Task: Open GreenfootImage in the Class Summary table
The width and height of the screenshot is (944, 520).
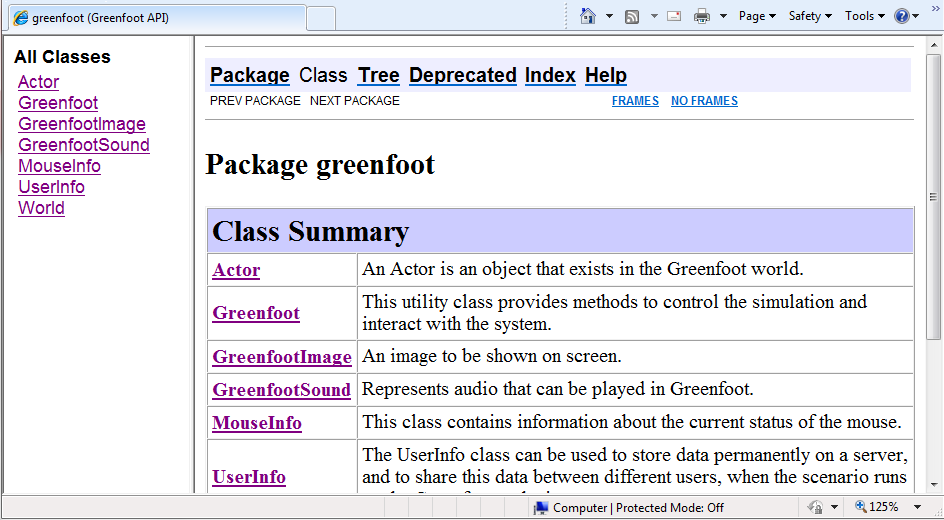Action: [x=282, y=357]
